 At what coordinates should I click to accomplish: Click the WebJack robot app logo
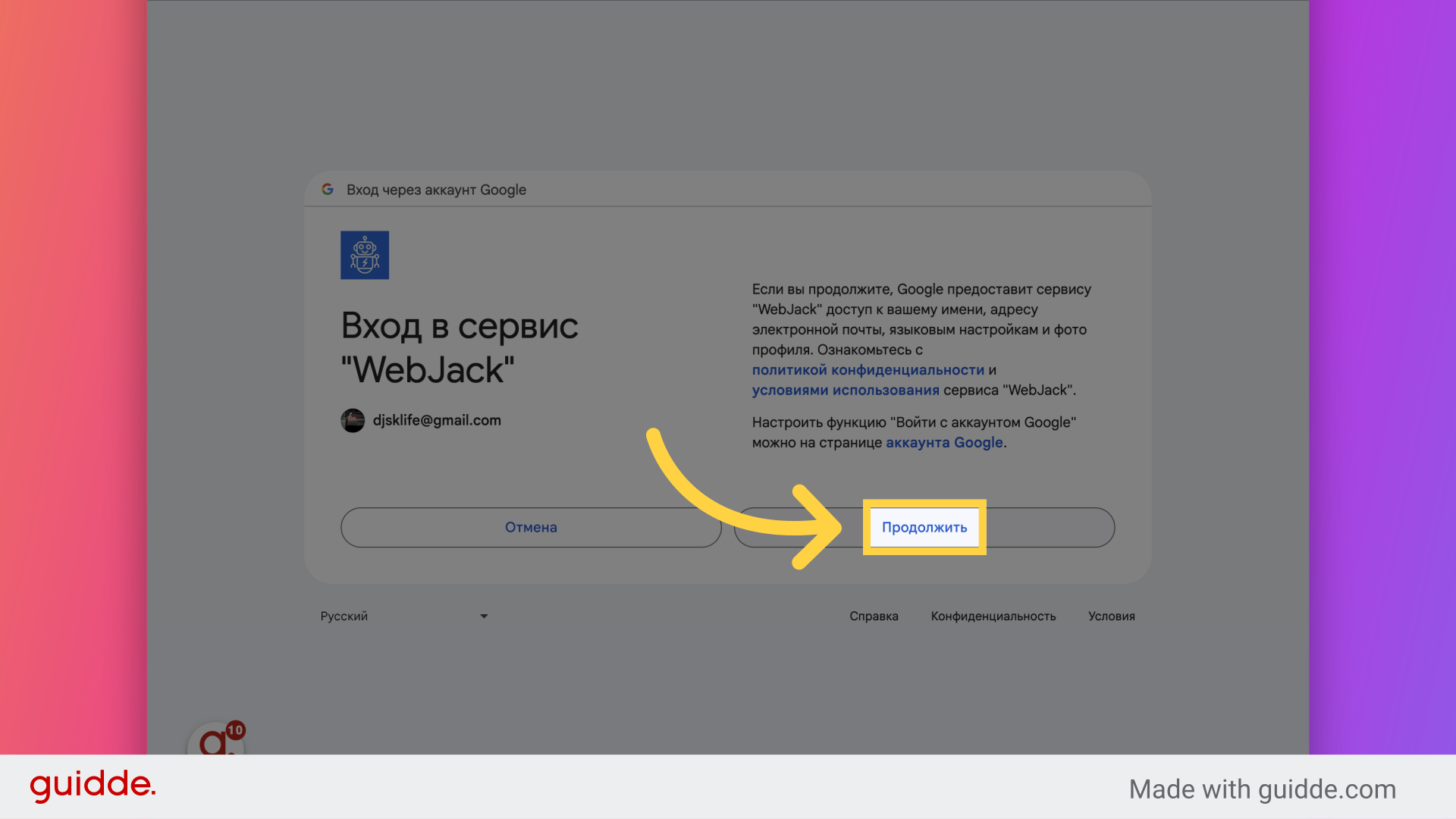365,255
